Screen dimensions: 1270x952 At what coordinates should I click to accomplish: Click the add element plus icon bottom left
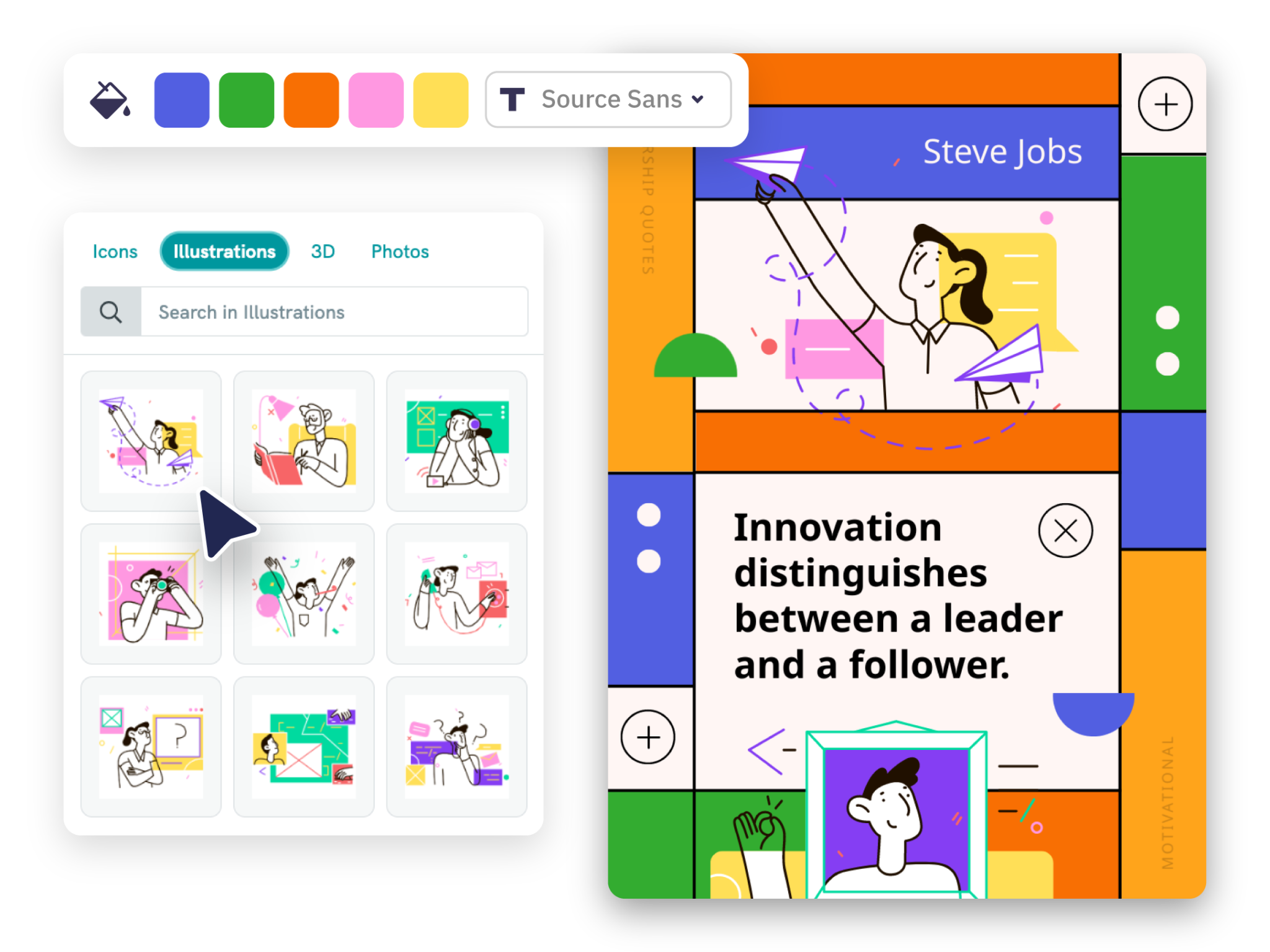[649, 738]
